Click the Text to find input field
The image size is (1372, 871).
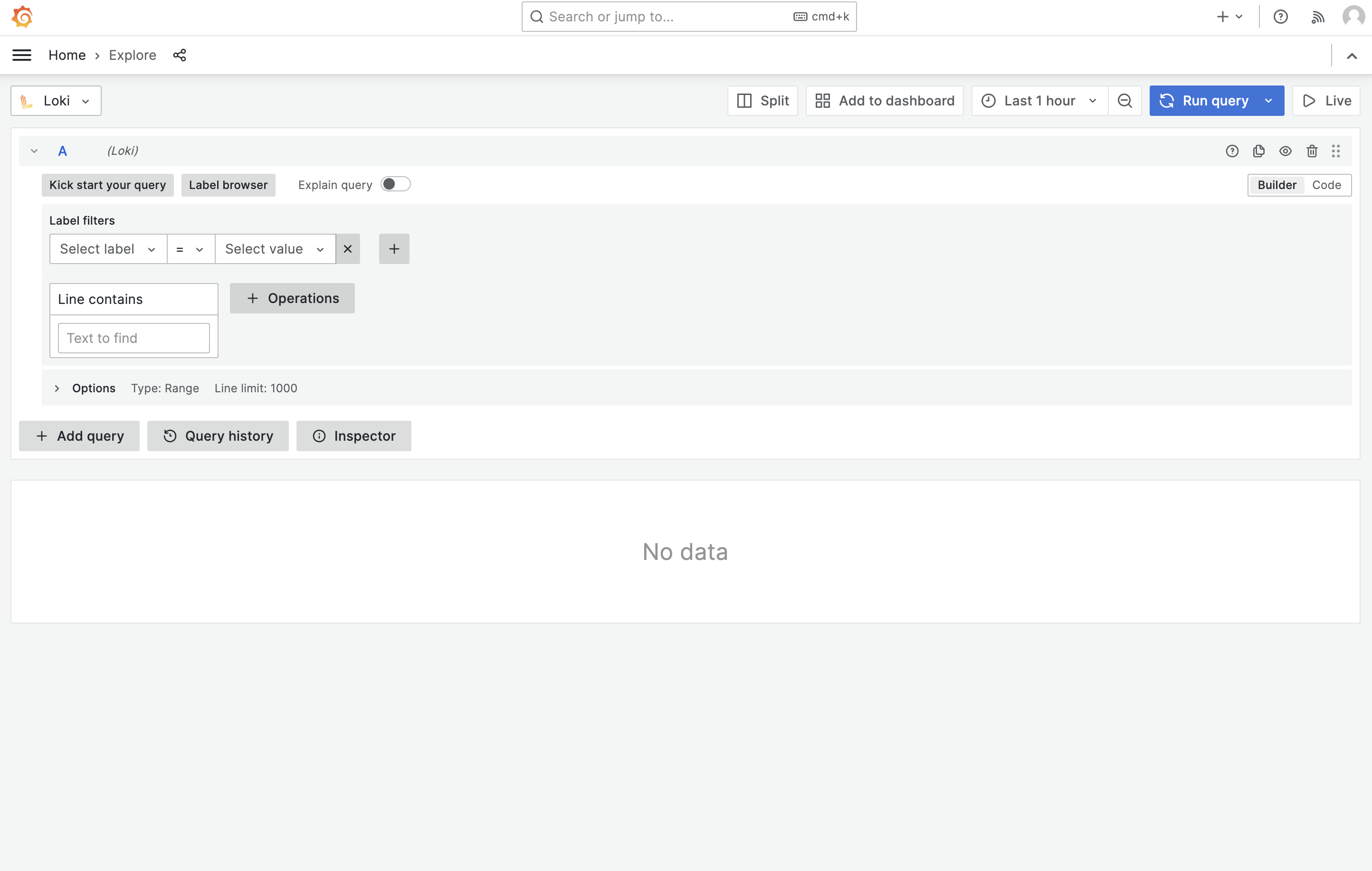point(134,338)
